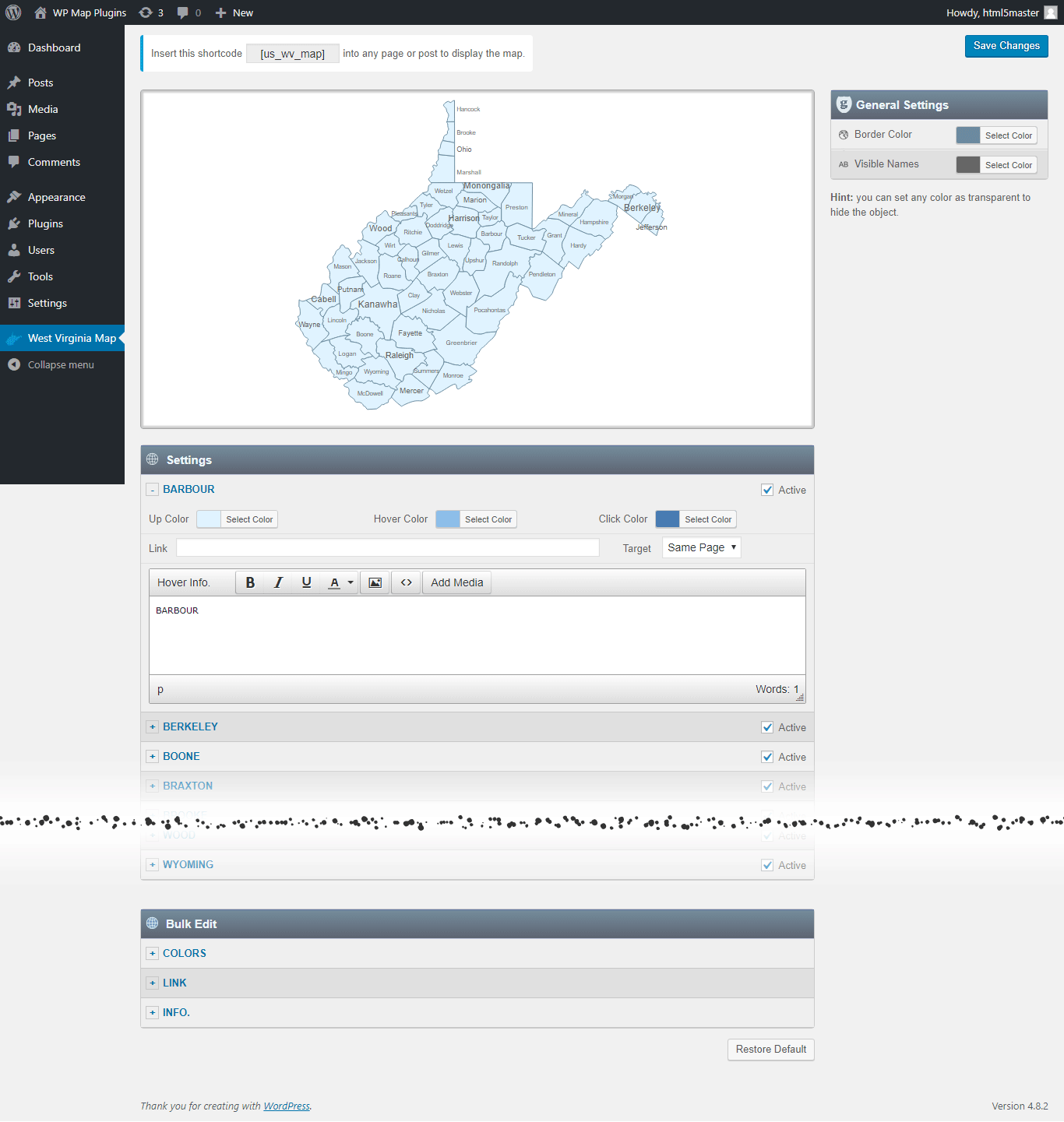Click Kanawha county on the map
The image size is (1064, 1122).
(378, 304)
